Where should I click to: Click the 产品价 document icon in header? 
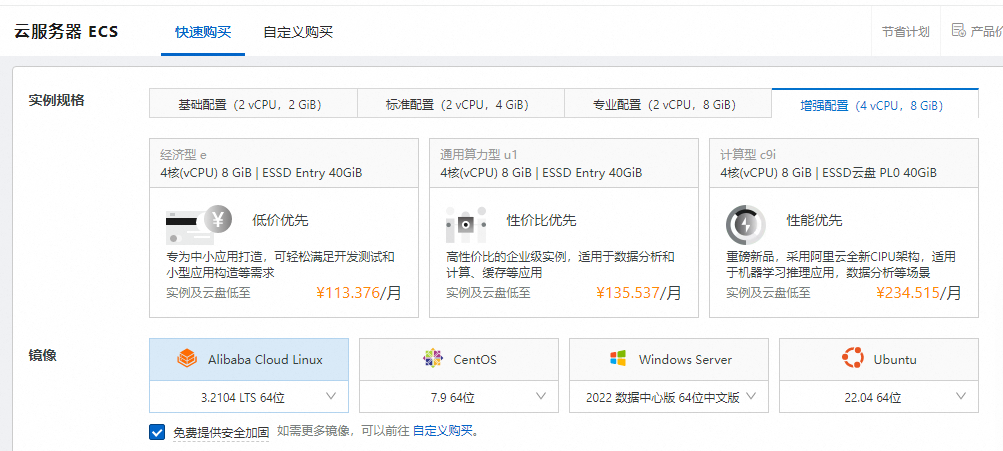pyautogui.click(x=959, y=31)
